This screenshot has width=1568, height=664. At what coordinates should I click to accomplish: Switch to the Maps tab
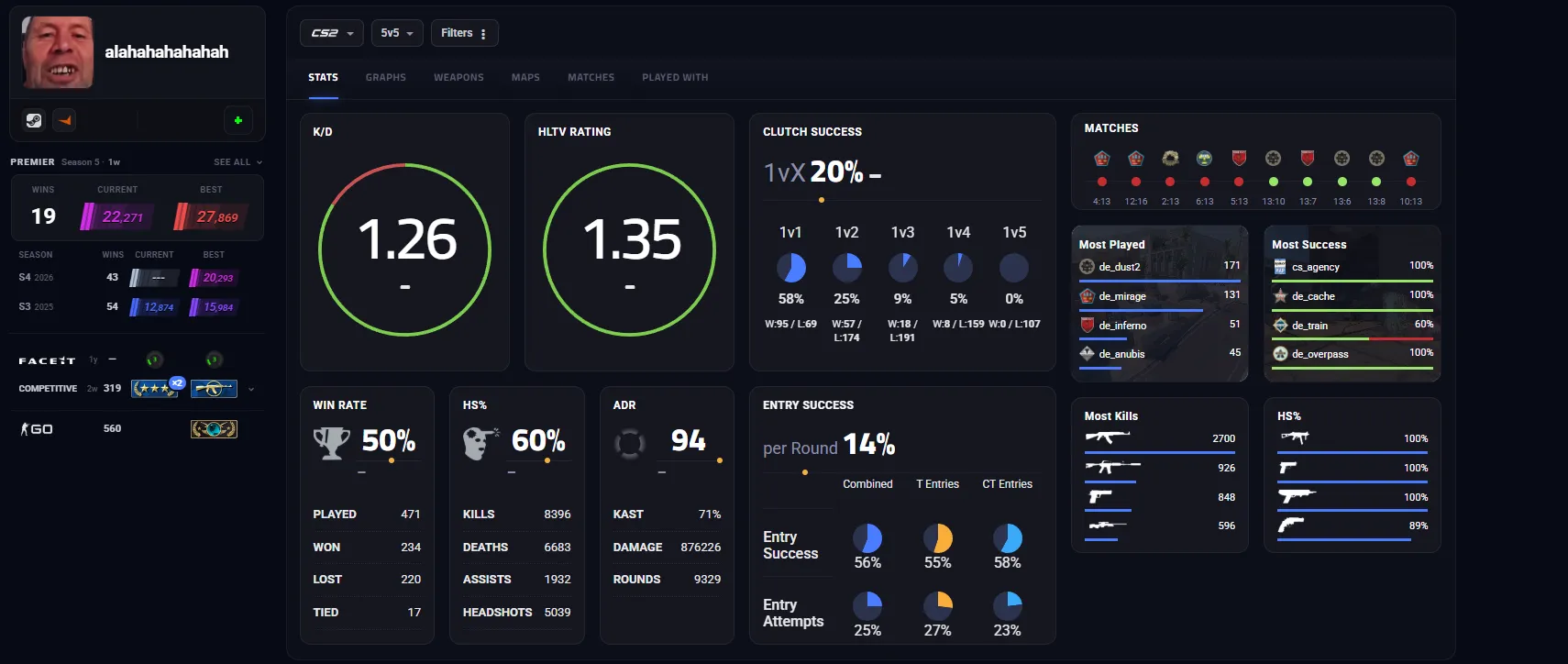(x=525, y=78)
